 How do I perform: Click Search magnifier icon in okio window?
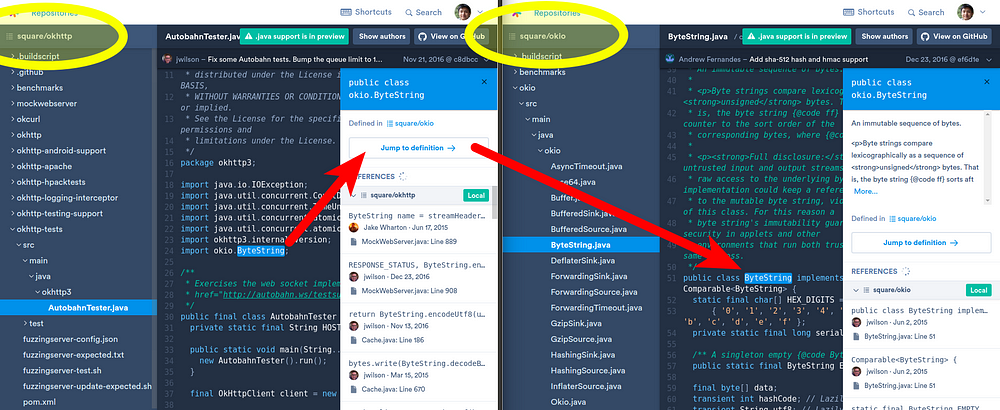tap(911, 12)
